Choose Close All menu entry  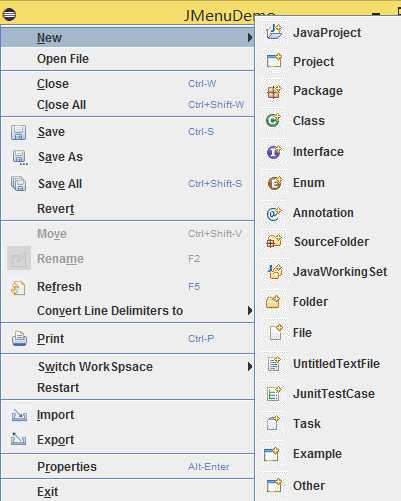pyautogui.click(x=127, y=105)
